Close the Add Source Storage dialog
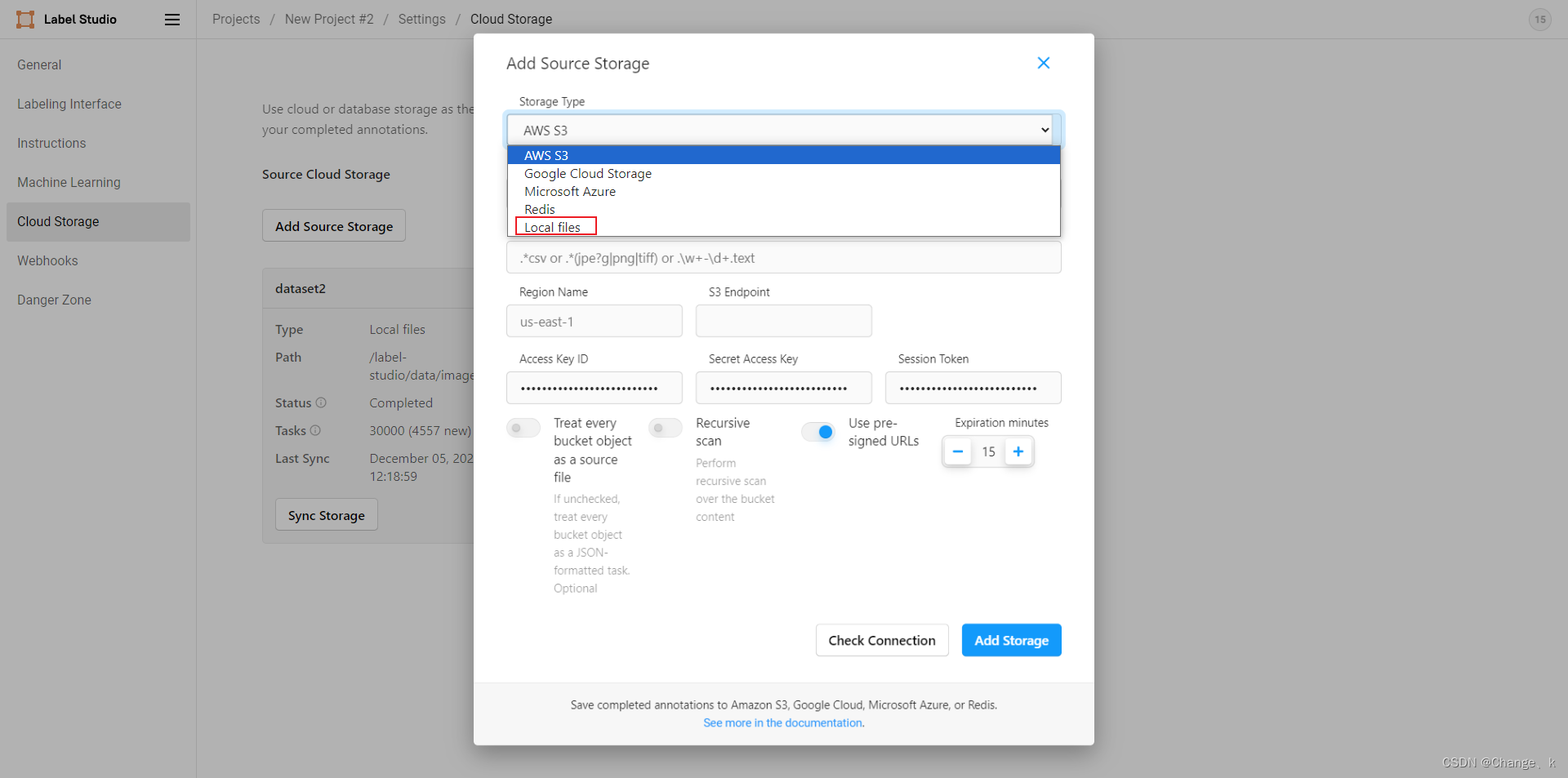 pos(1043,63)
